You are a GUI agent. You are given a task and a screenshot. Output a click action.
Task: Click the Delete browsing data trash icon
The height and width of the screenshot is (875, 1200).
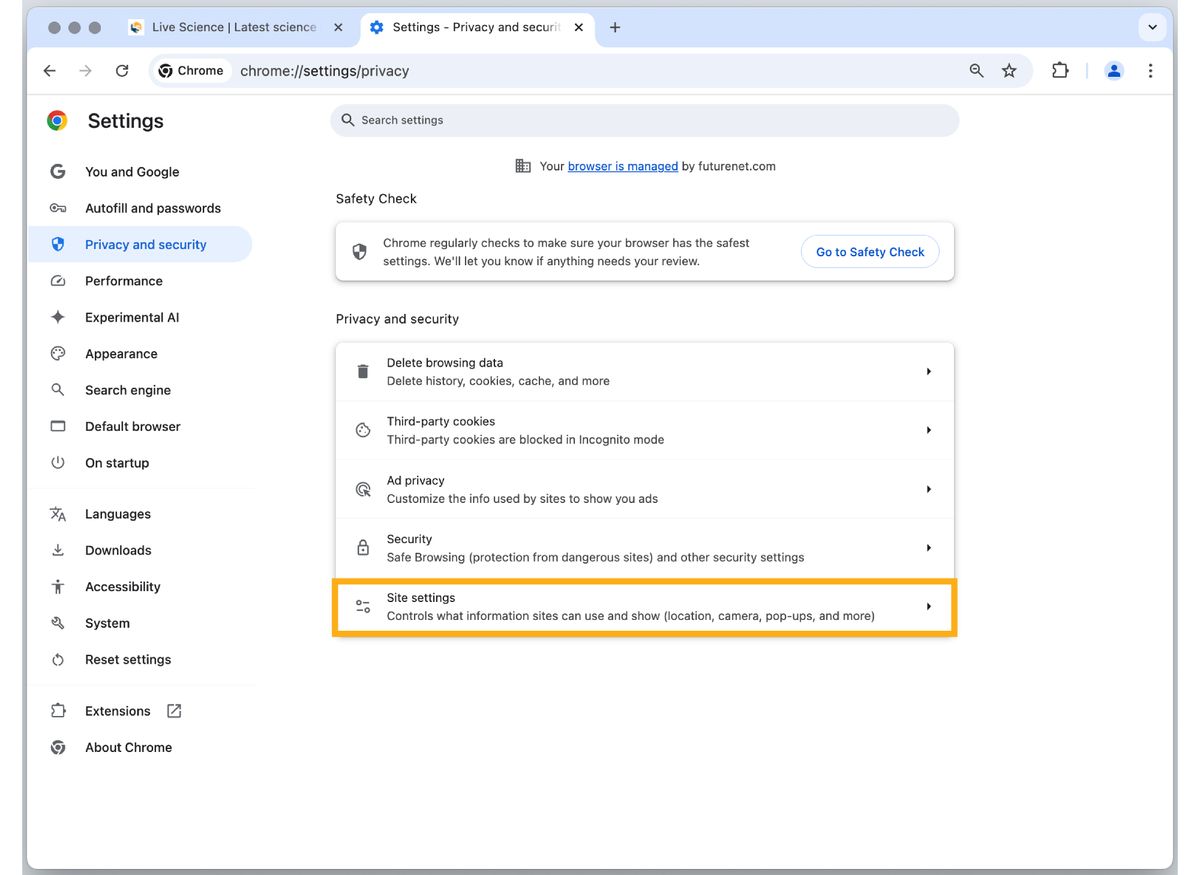pos(363,371)
